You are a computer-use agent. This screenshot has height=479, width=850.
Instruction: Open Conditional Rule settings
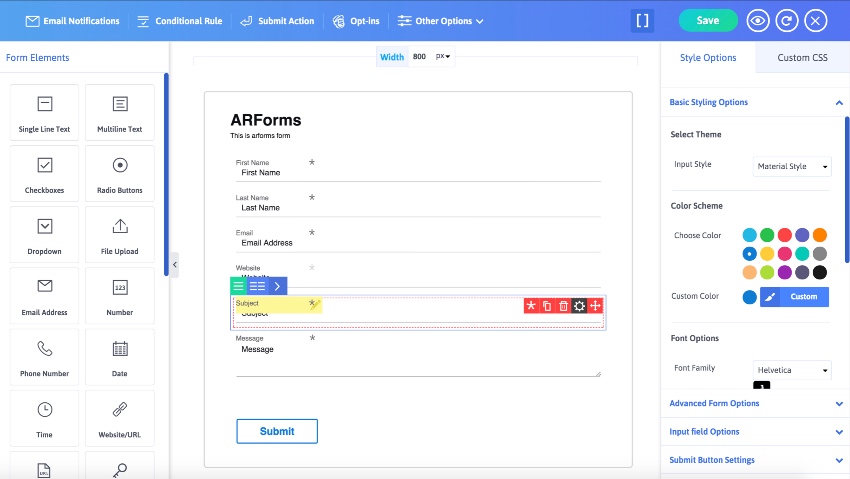pyautogui.click(x=179, y=21)
